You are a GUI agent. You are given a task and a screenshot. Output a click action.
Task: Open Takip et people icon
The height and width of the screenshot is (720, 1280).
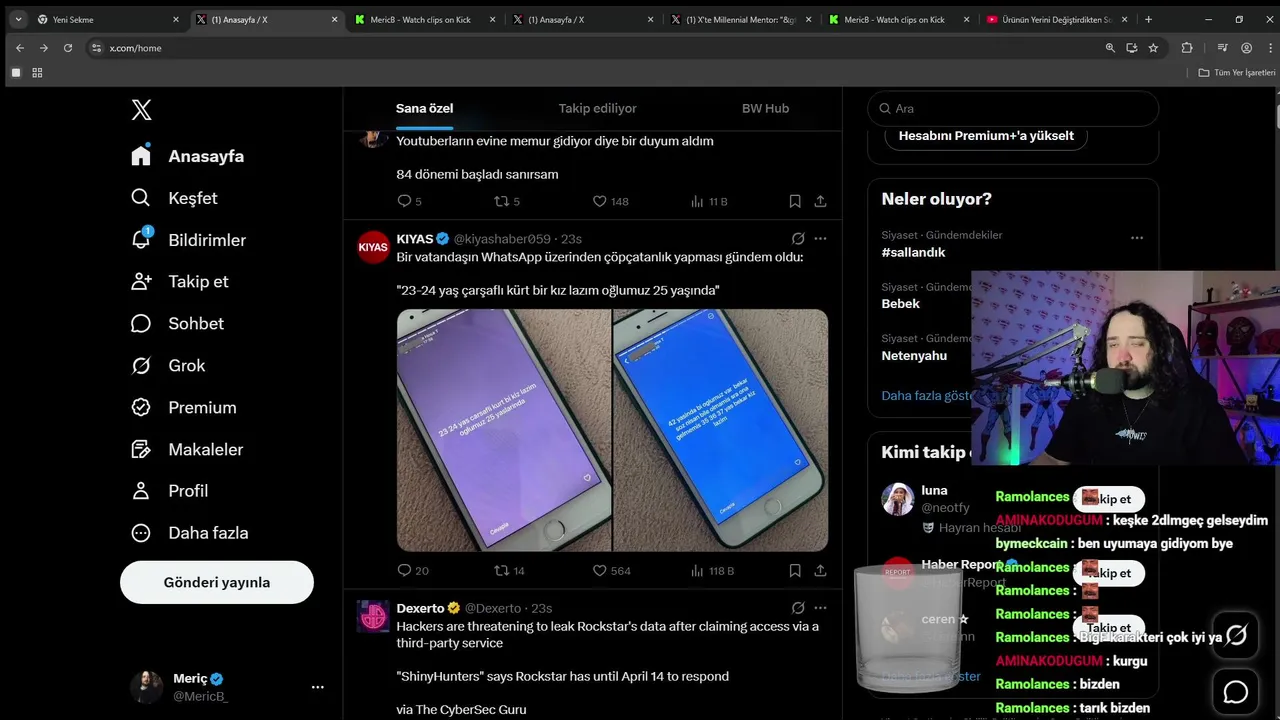(141, 282)
